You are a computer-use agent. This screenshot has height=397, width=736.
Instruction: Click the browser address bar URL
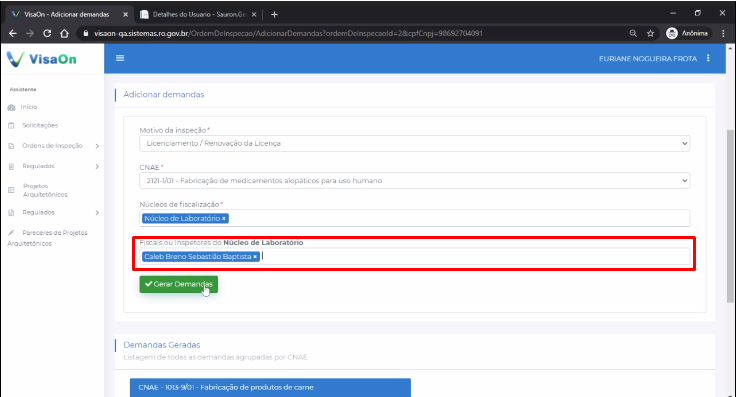pos(288,33)
